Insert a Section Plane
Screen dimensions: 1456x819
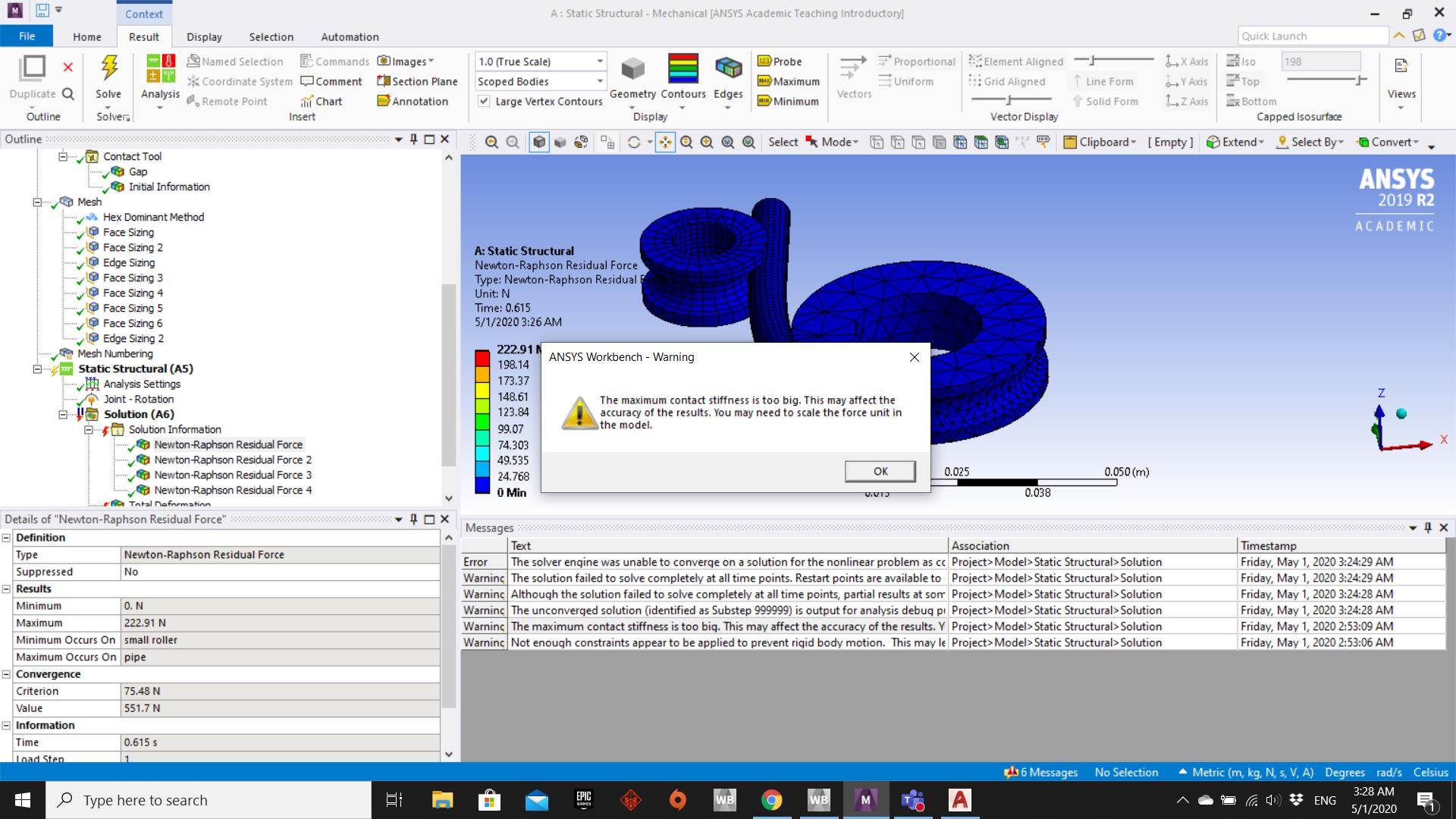(417, 81)
